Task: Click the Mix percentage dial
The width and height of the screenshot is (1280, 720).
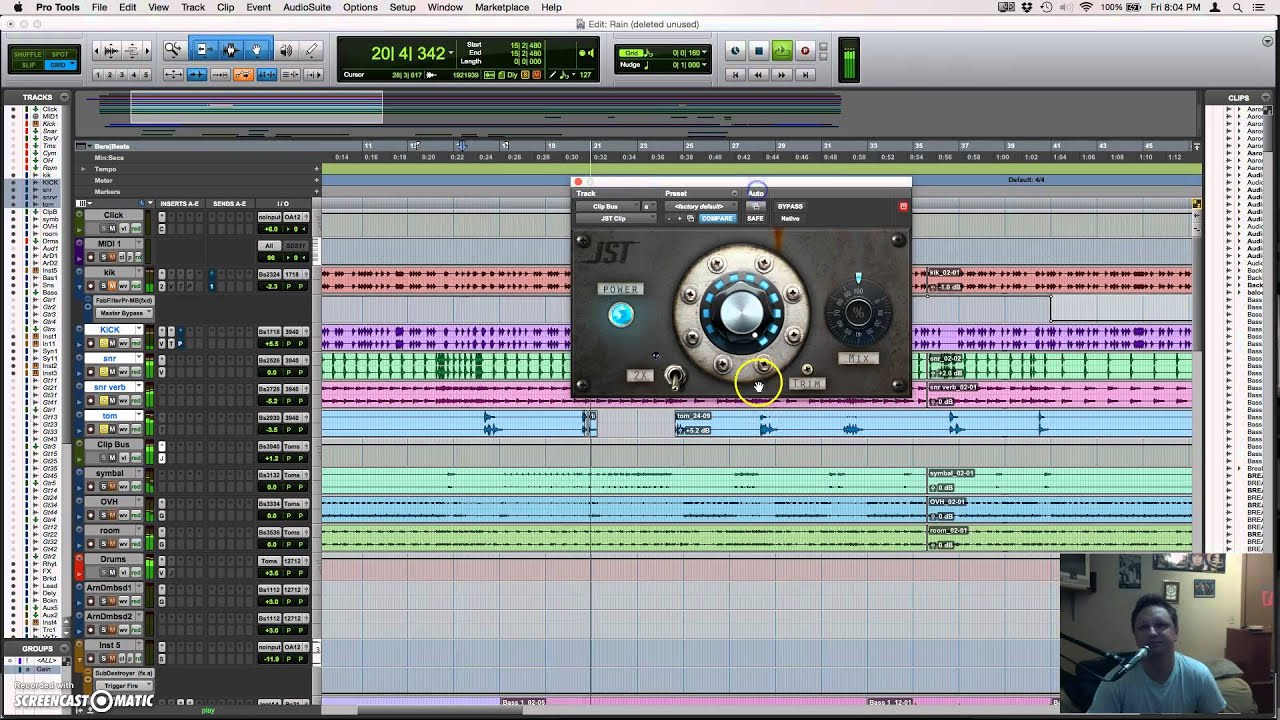Action: coord(857,313)
